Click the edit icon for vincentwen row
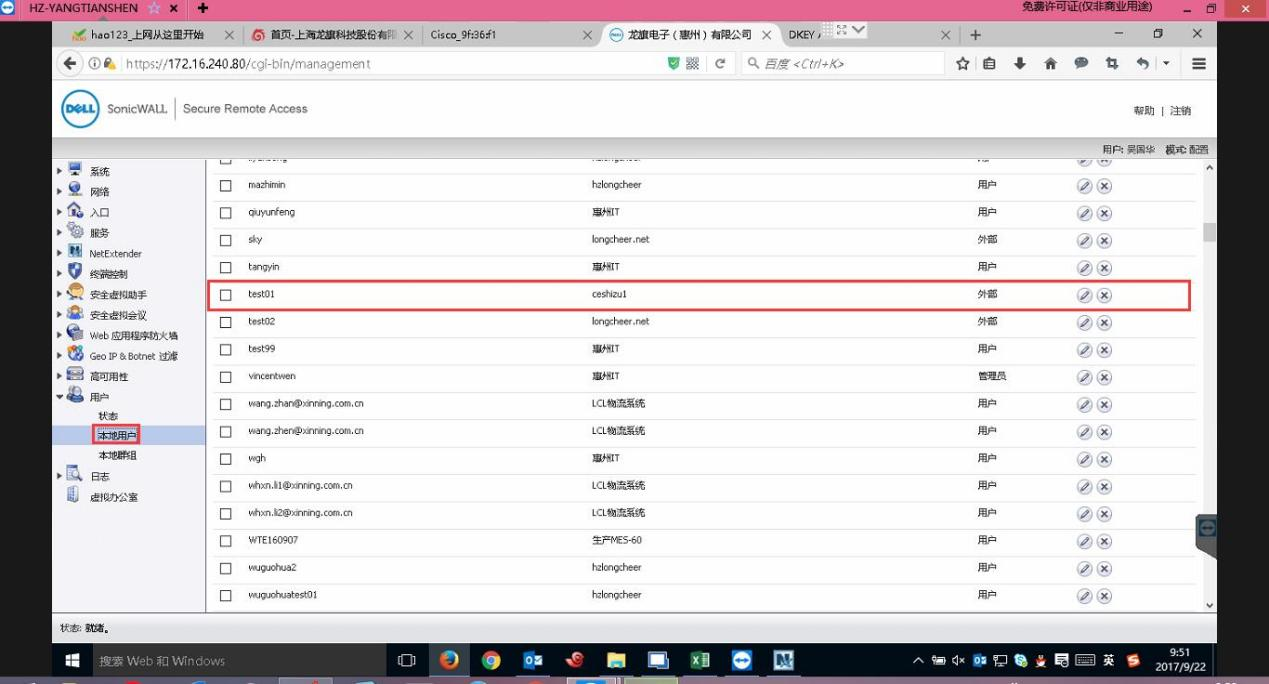This screenshot has height=684, width=1269. (x=1084, y=377)
